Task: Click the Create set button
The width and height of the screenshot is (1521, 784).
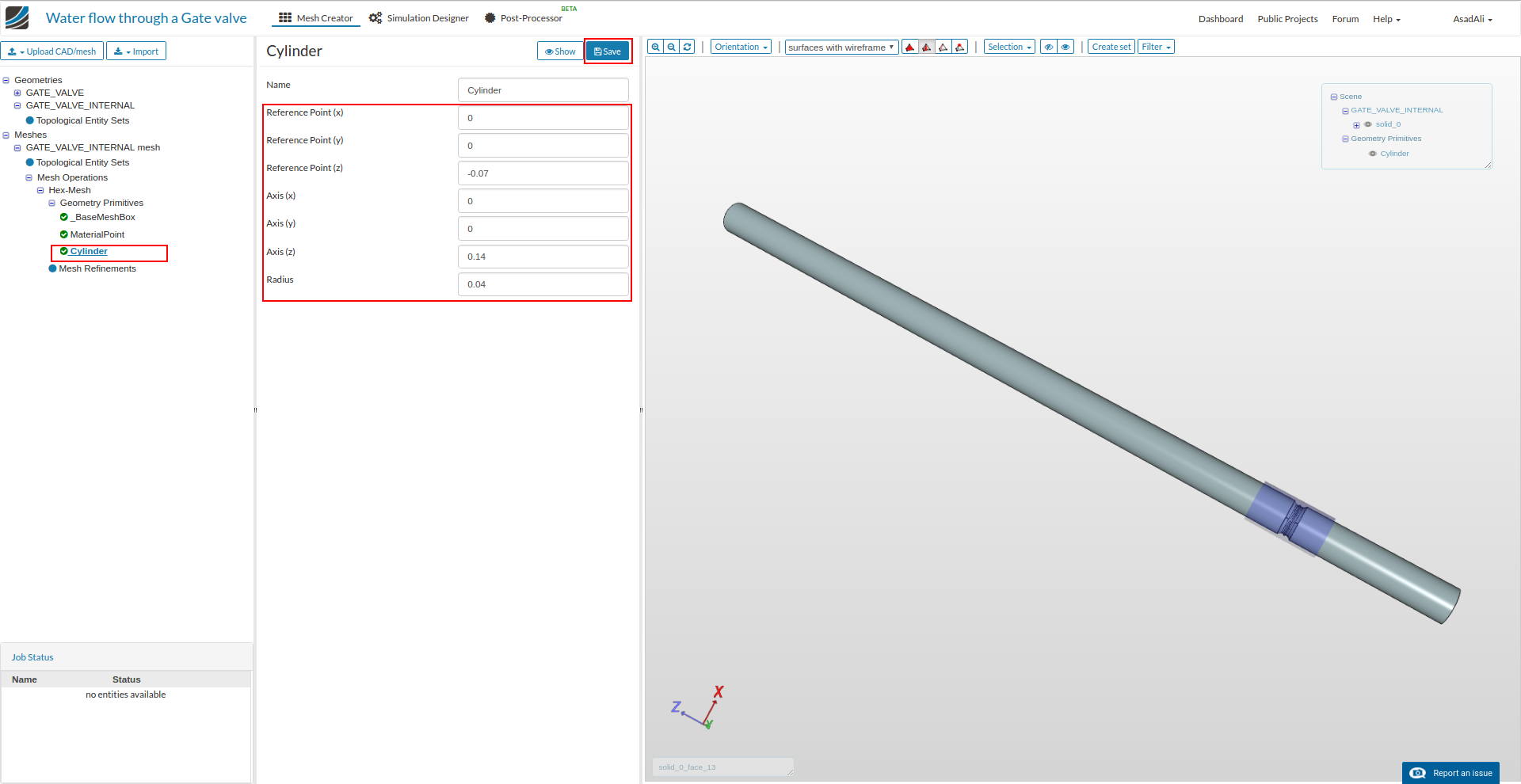Action: click(1111, 47)
